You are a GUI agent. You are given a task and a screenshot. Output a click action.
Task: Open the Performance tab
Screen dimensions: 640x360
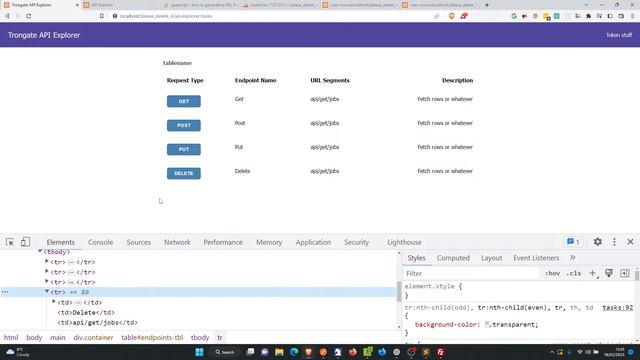pos(223,242)
